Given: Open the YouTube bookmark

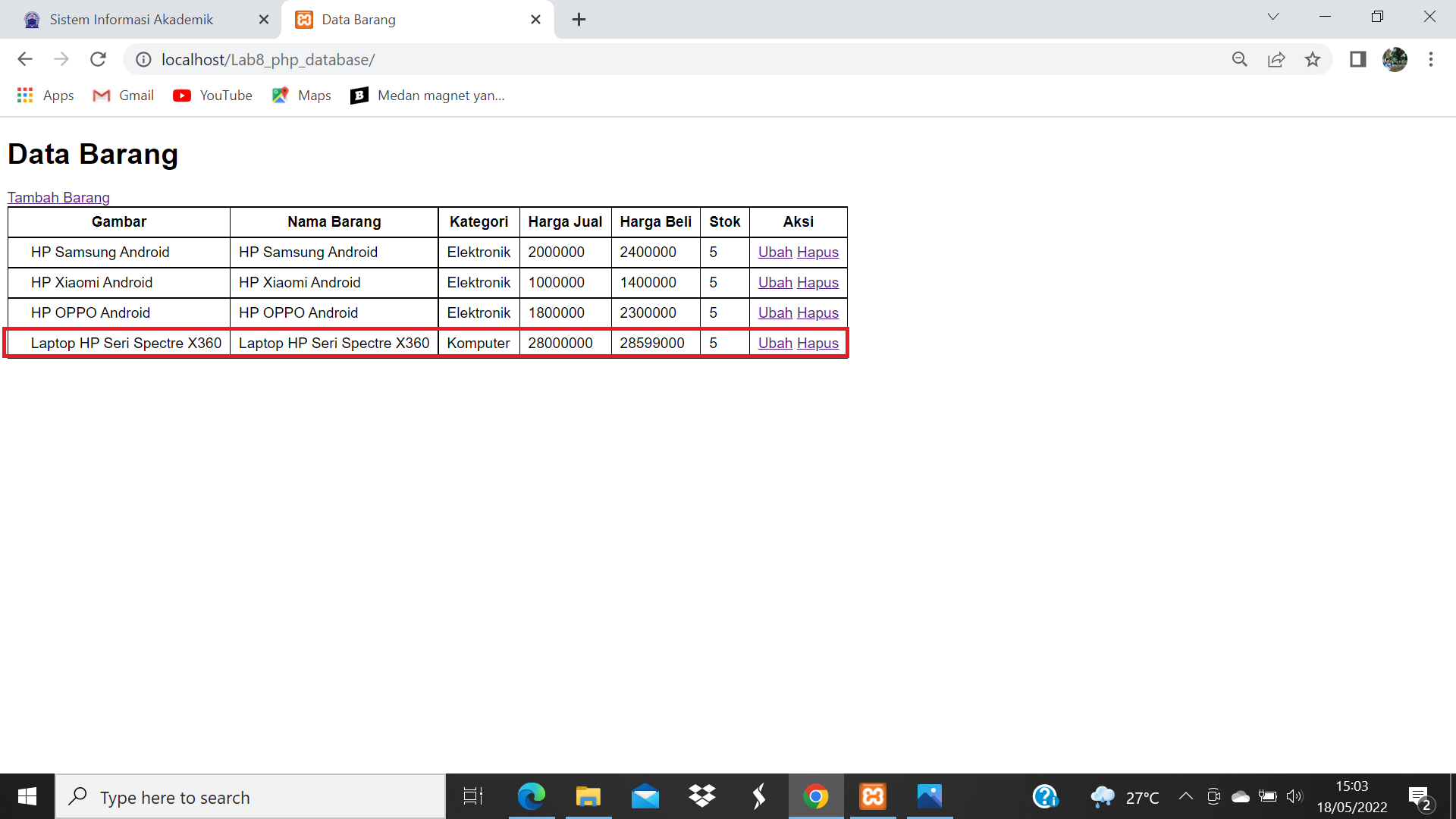Looking at the screenshot, I should click(212, 96).
